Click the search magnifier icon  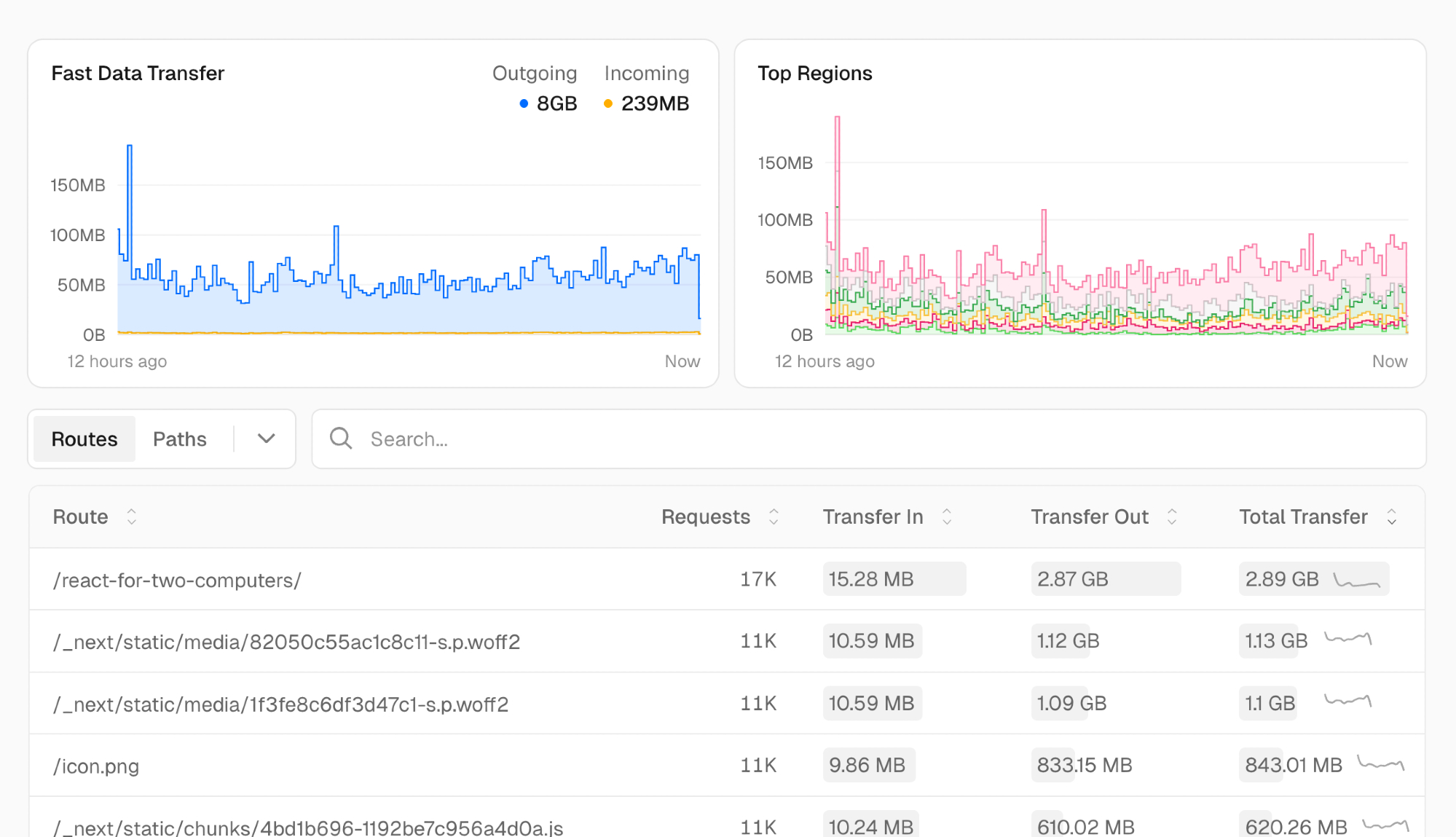pos(340,439)
